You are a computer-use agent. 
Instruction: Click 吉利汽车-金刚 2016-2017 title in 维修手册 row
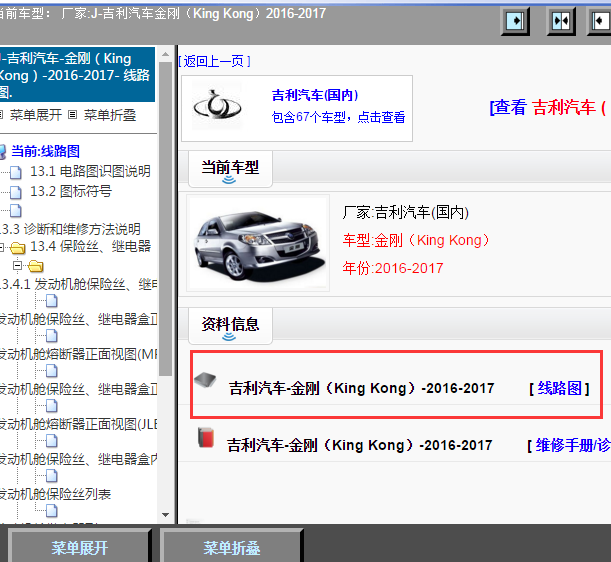(360, 445)
